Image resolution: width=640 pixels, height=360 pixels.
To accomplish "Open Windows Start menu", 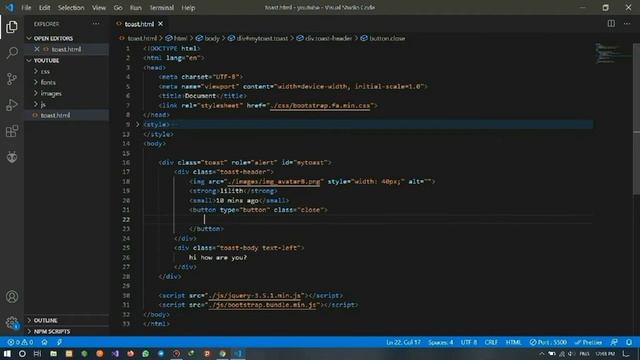I will 7,353.
